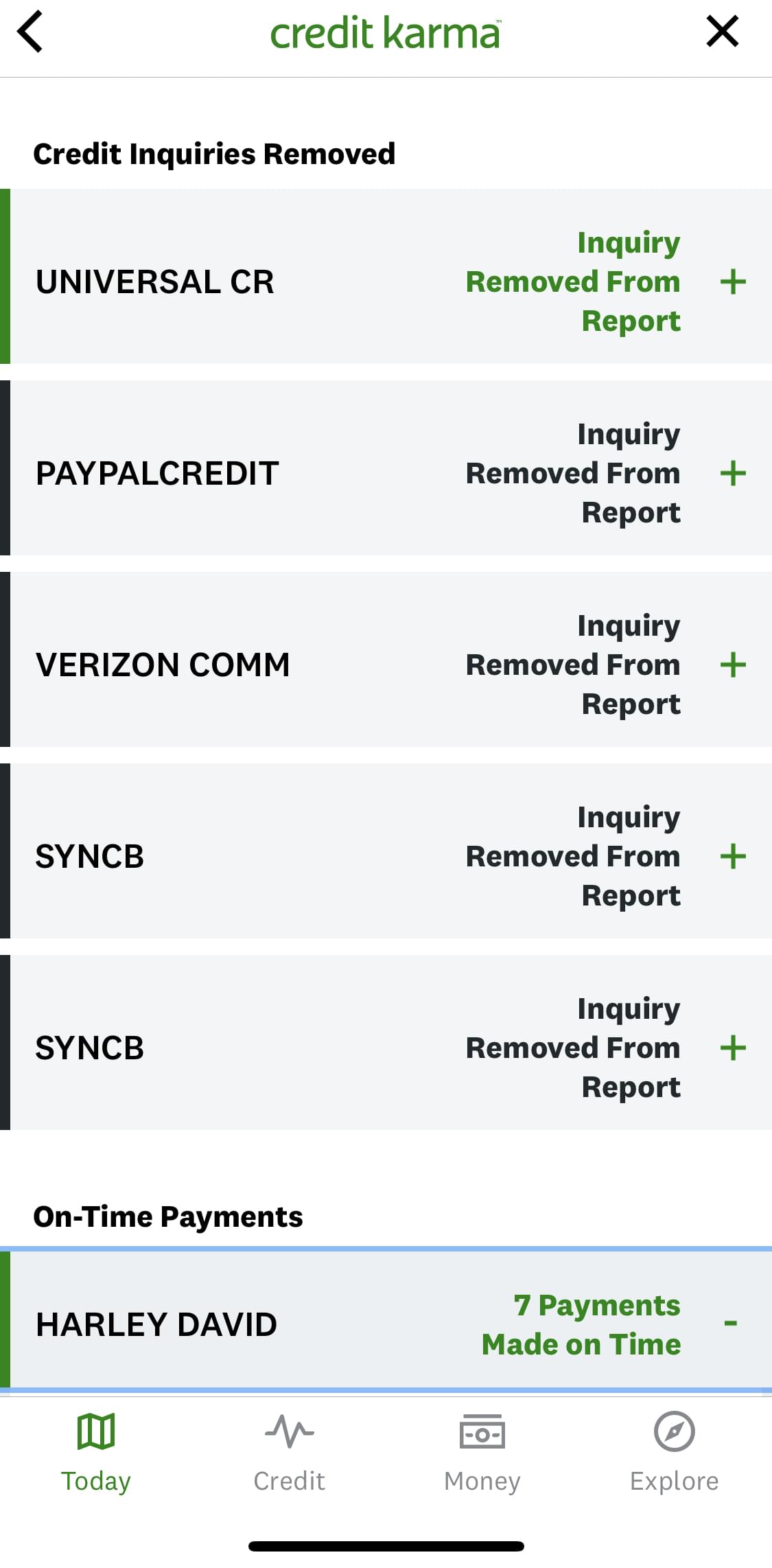This screenshot has width=772, height=1568.
Task: Collapse HARLEY DAVID payments with minus
Action: point(731,1323)
